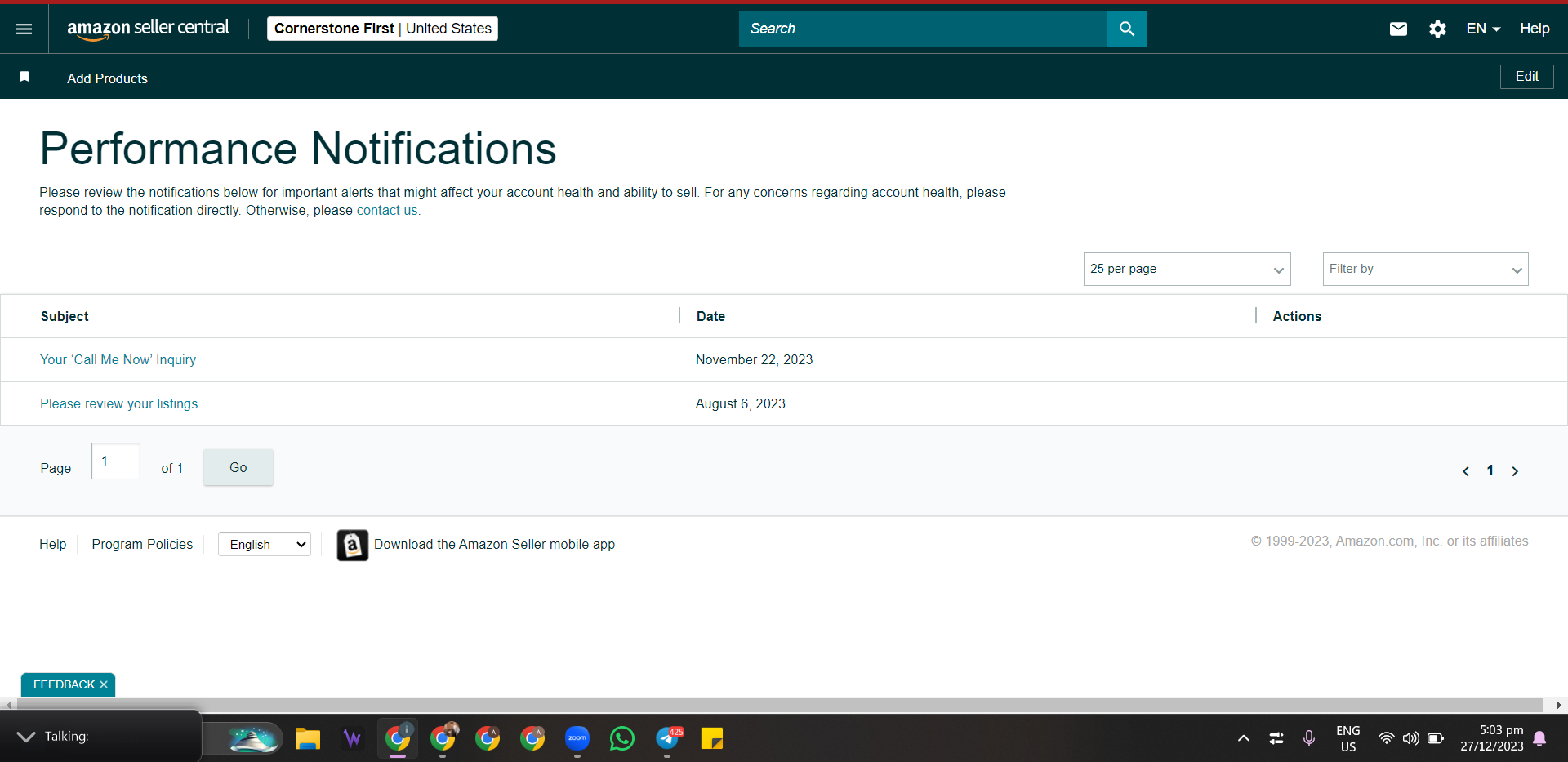This screenshot has width=1568, height=762.
Task: Click the search magnifier button
Action: pyautogui.click(x=1127, y=29)
